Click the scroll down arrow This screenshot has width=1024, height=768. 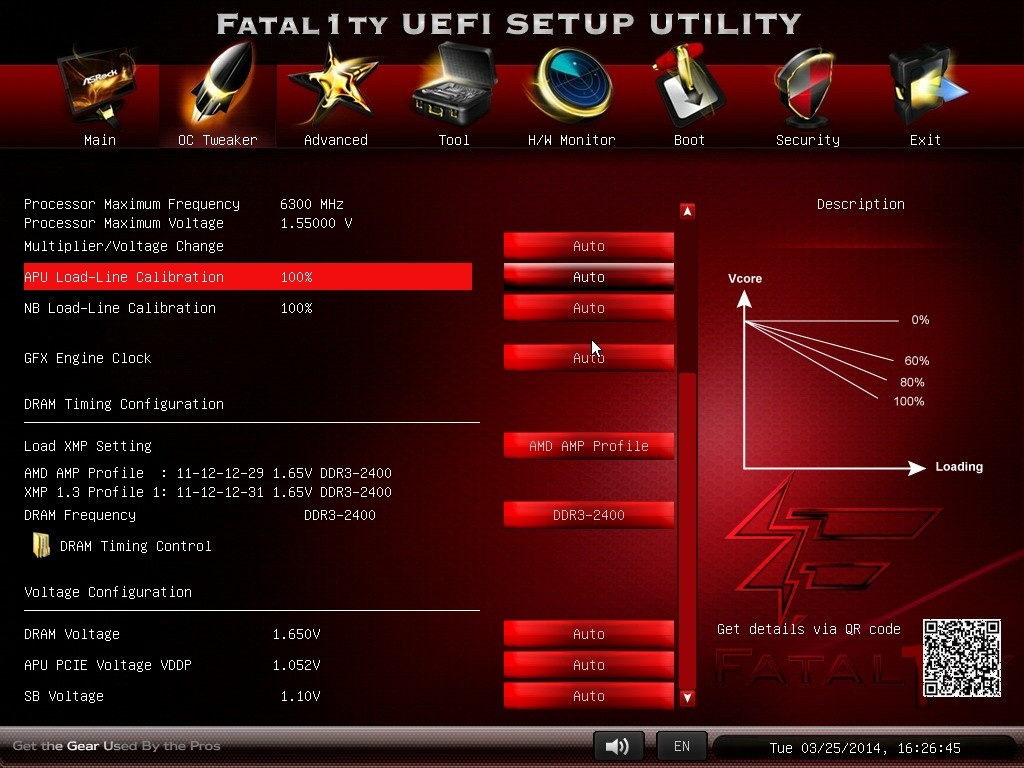coord(687,697)
